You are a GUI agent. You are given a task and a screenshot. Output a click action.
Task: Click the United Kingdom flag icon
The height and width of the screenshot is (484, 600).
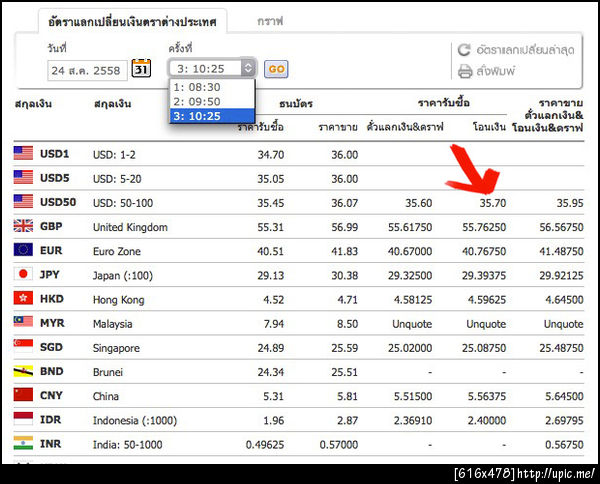pos(23,225)
